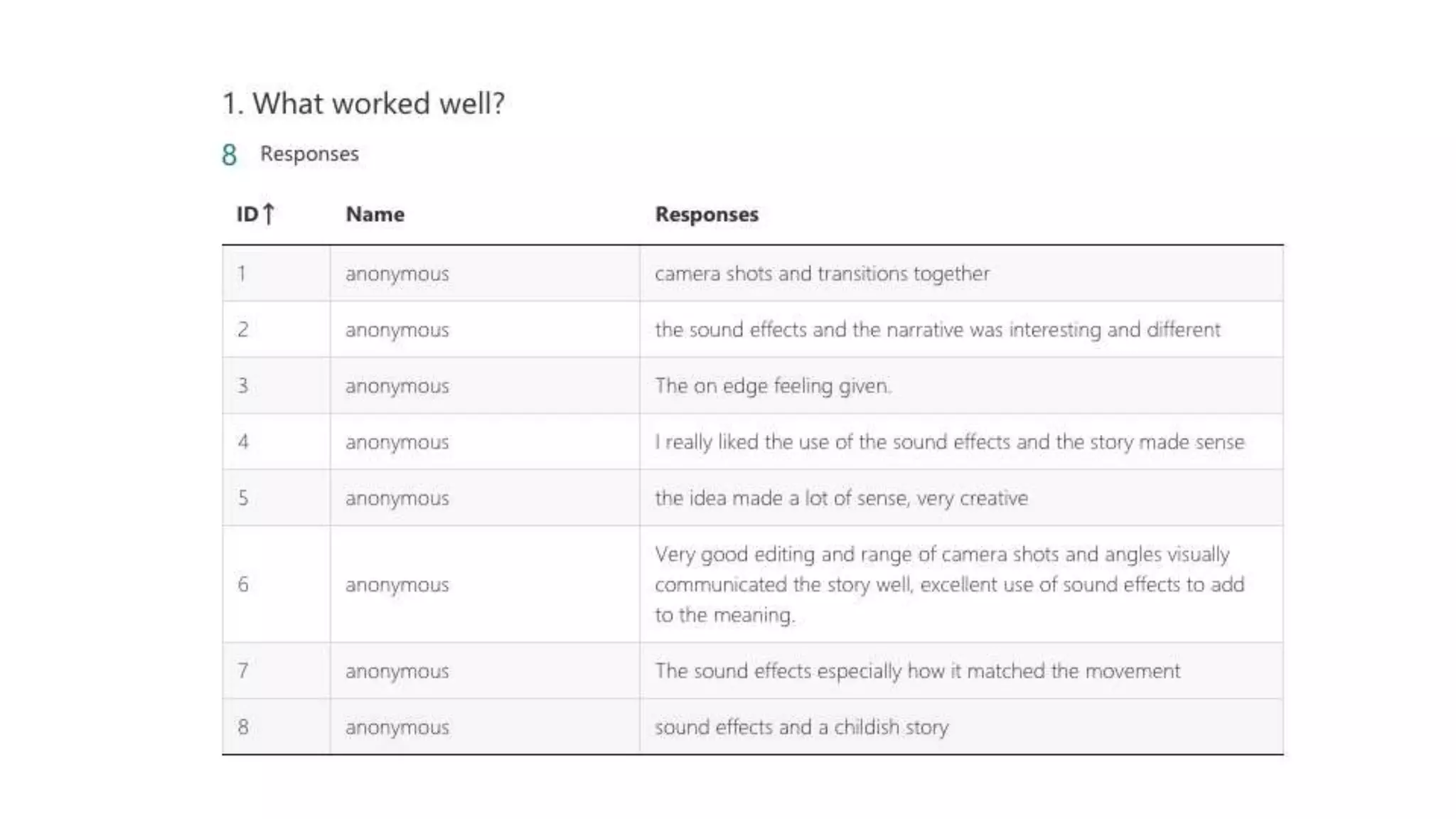Select the response about sound matching the movement
The height and width of the screenshot is (819, 1456).
(917, 671)
